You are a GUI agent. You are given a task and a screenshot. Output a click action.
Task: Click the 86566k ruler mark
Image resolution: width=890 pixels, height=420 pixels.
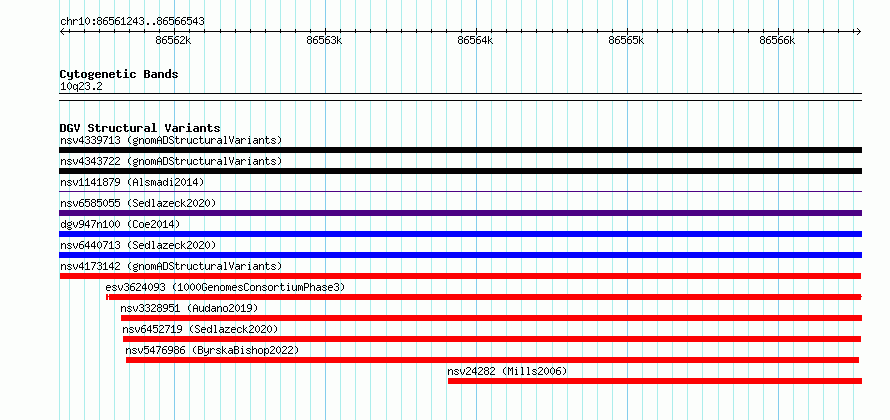(x=778, y=40)
